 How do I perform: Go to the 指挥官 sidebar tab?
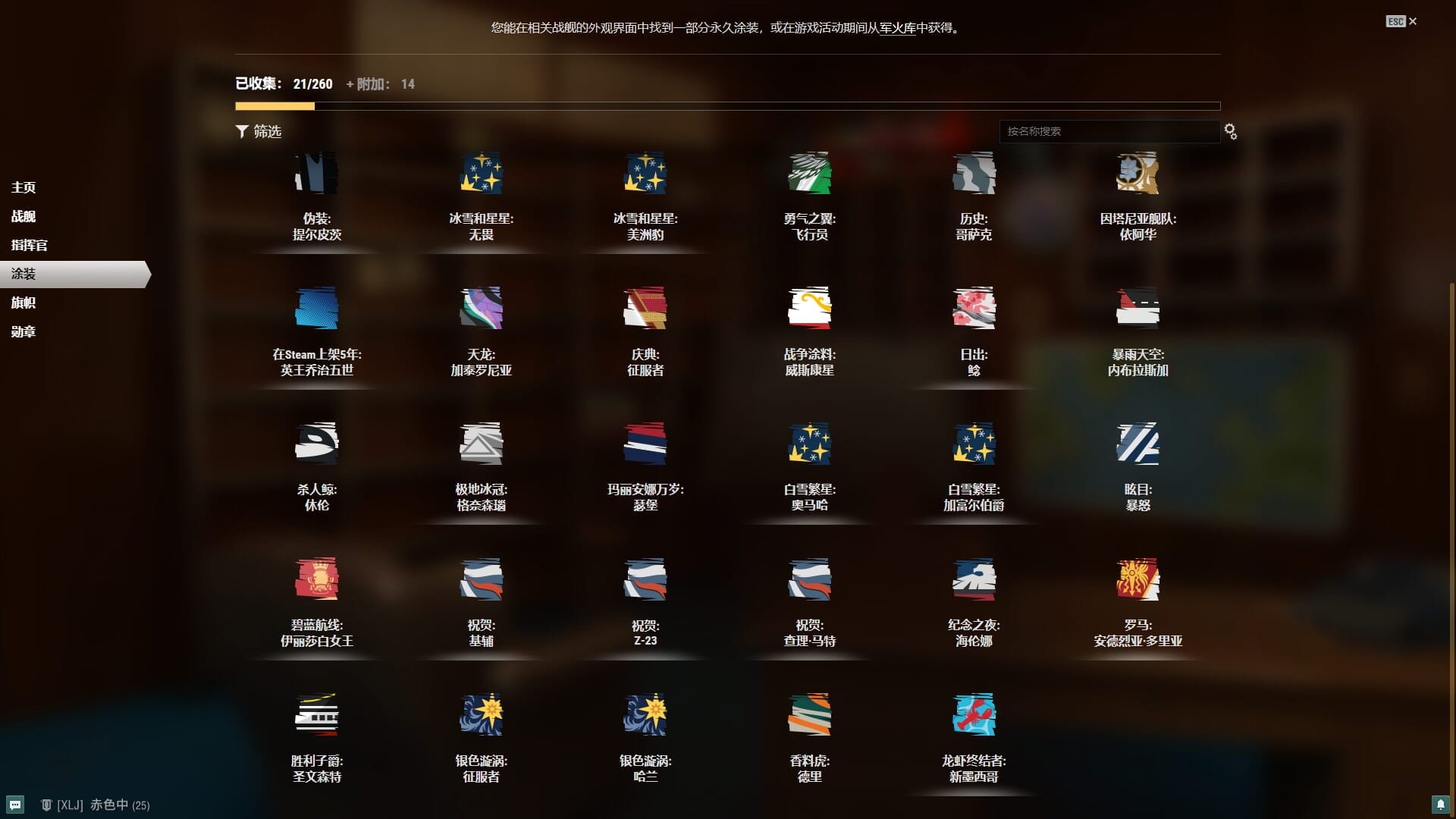coord(30,246)
